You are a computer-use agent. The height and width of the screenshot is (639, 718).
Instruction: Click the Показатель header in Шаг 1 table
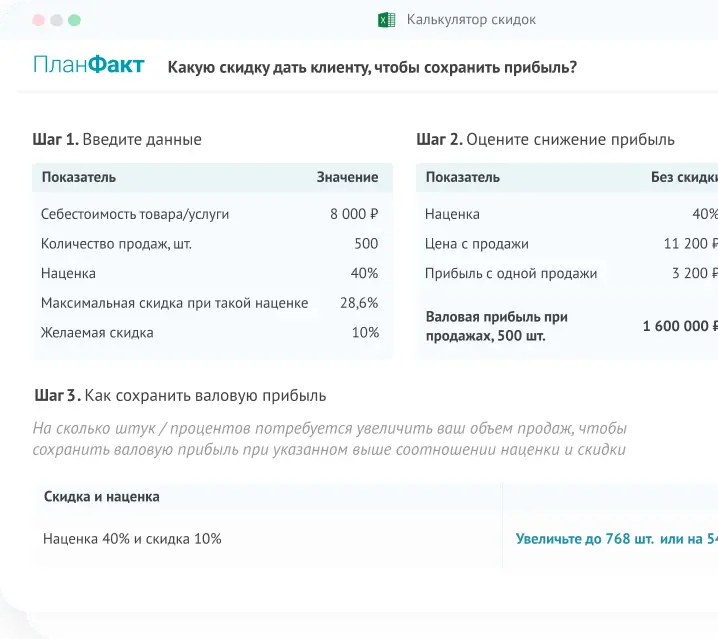[x=78, y=178]
